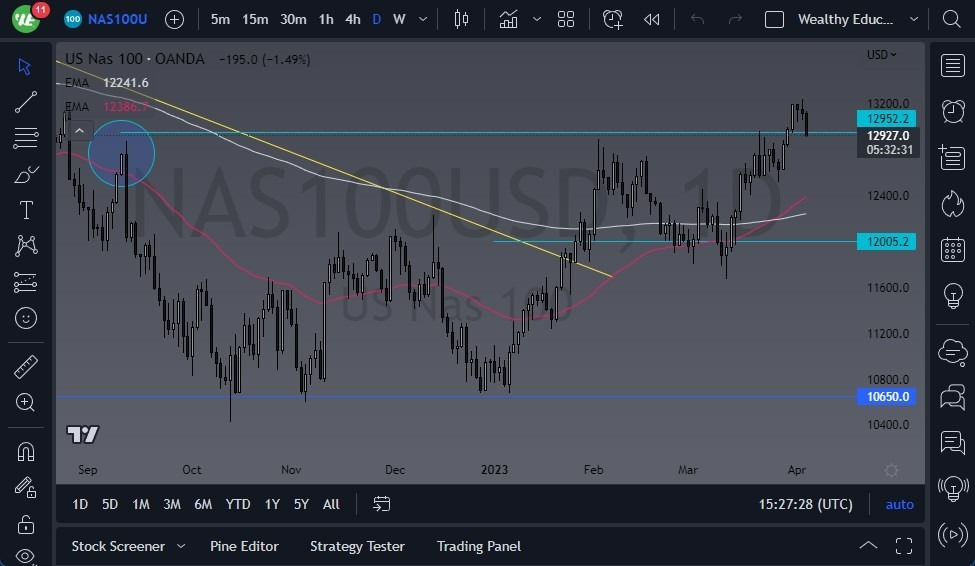
Task: Select the weekly W timeframe
Action: [399, 19]
